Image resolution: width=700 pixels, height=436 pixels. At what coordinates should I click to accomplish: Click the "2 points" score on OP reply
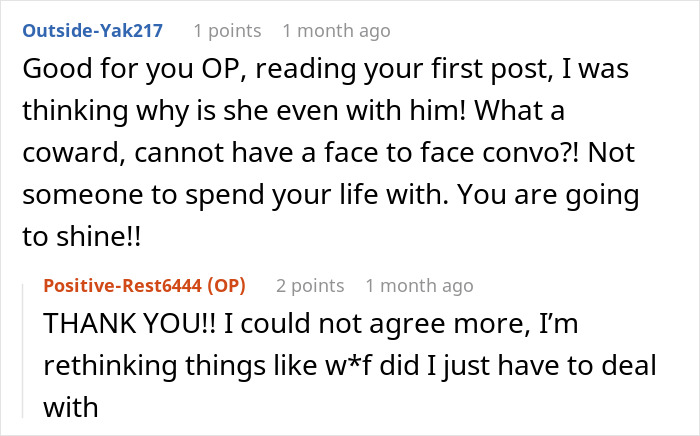[x=310, y=286]
